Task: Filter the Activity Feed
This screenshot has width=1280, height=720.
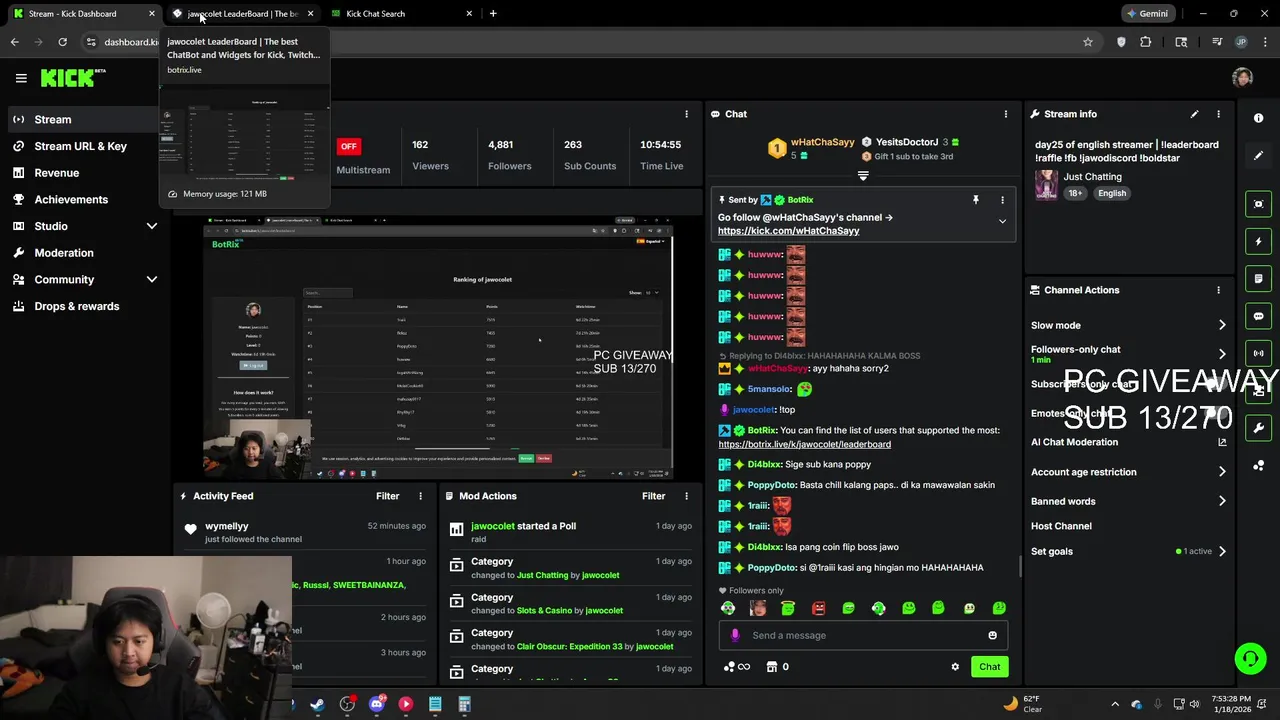Action: pos(387,496)
